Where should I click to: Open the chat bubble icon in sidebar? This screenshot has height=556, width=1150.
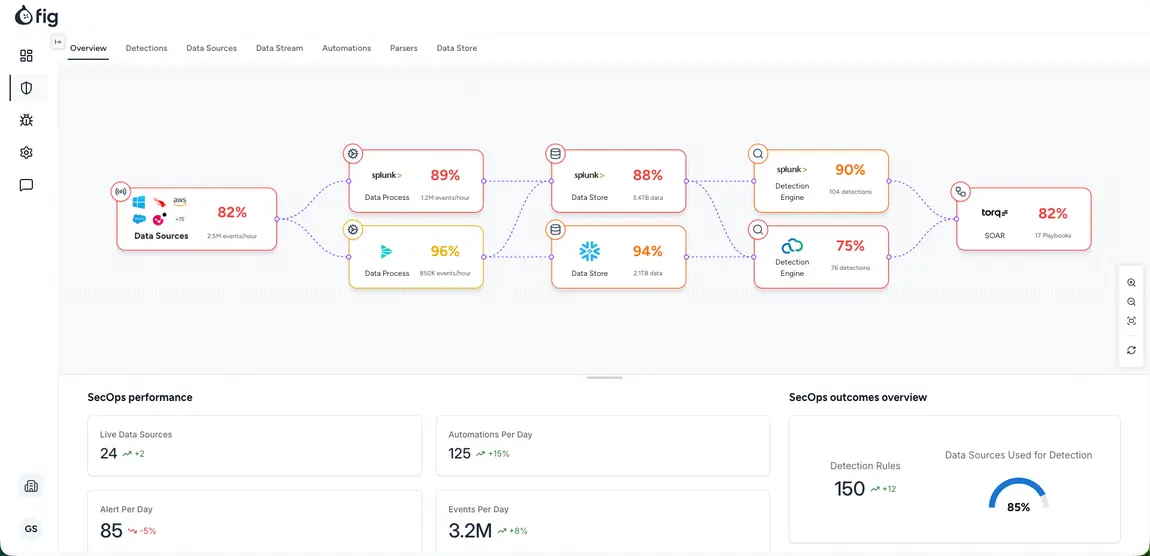tap(26, 185)
